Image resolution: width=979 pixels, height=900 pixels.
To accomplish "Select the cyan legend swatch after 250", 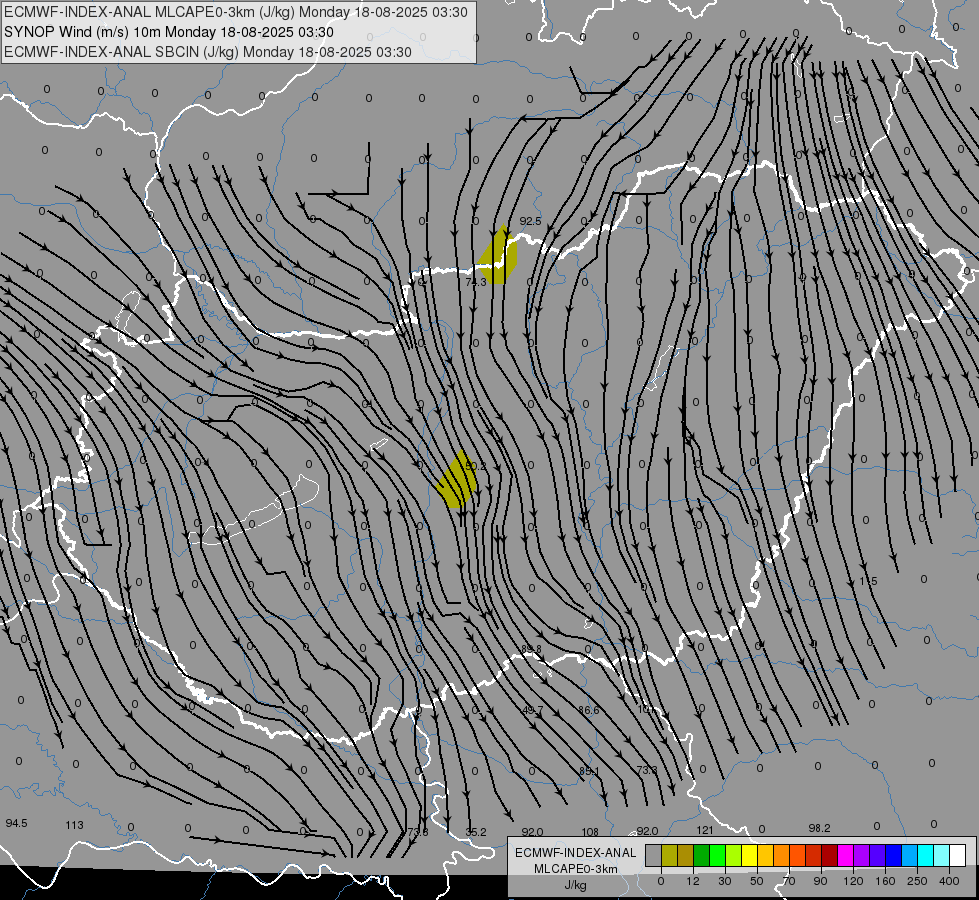I will pyautogui.click(x=925, y=856).
